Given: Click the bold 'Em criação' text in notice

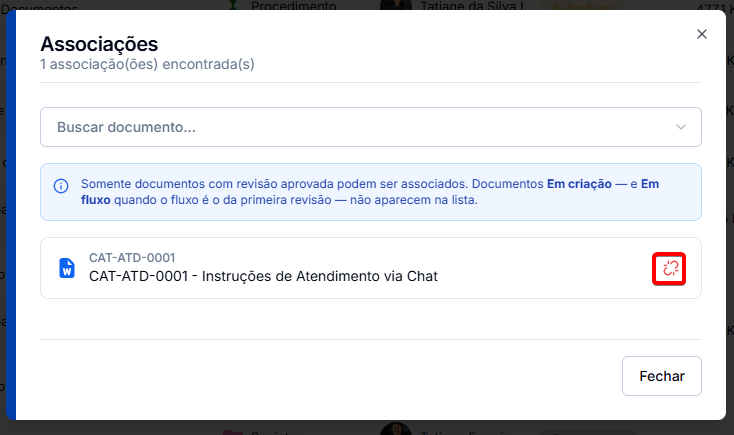Looking at the screenshot, I should [x=579, y=184].
